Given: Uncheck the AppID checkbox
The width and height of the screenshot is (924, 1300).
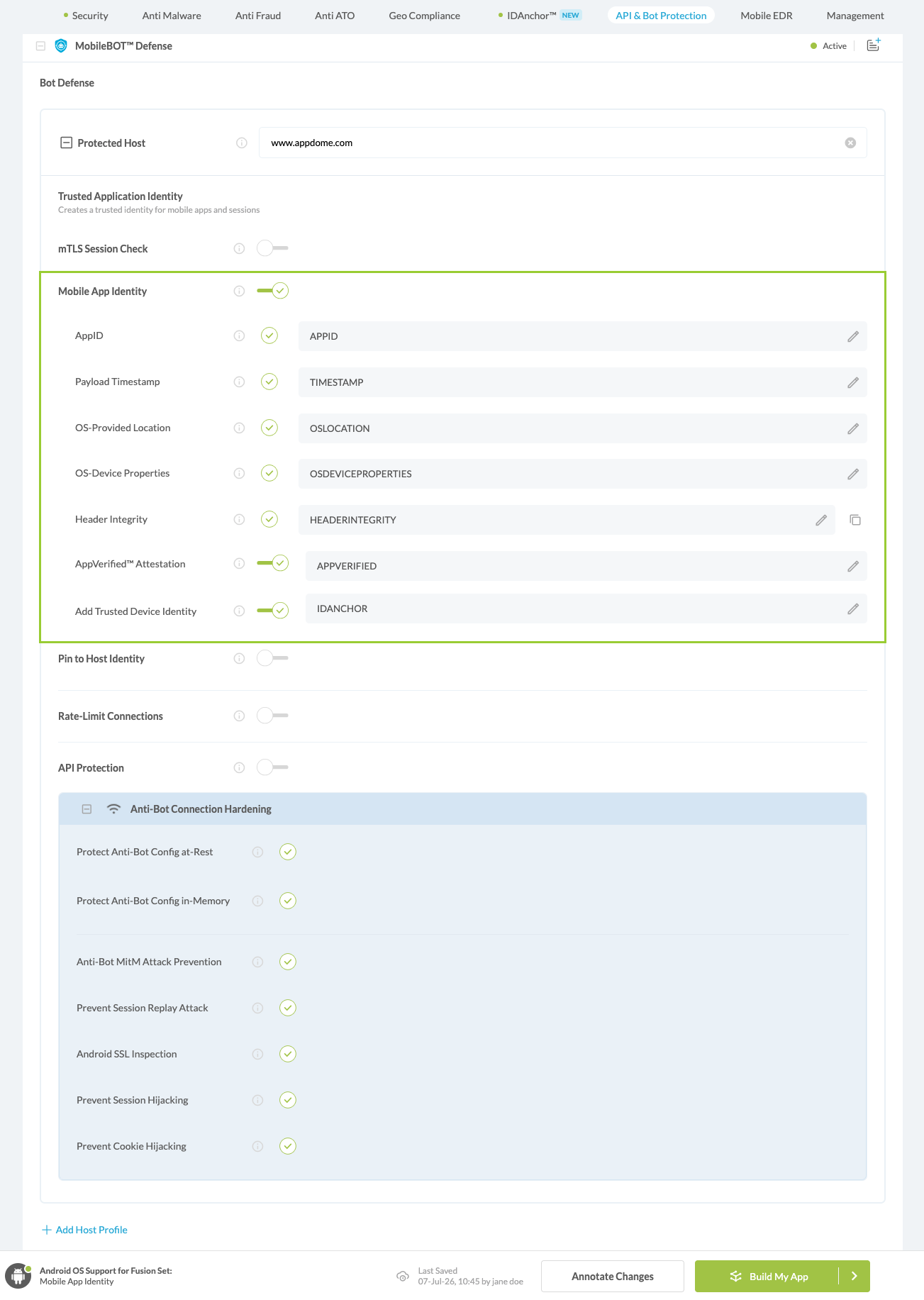Looking at the screenshot, I should click(x=269, y=336).
